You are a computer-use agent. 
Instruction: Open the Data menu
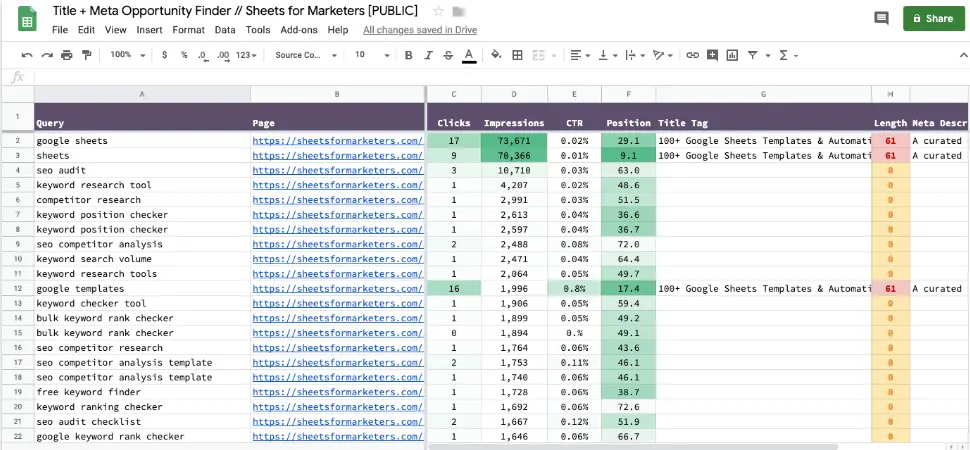tap(225, 30)
